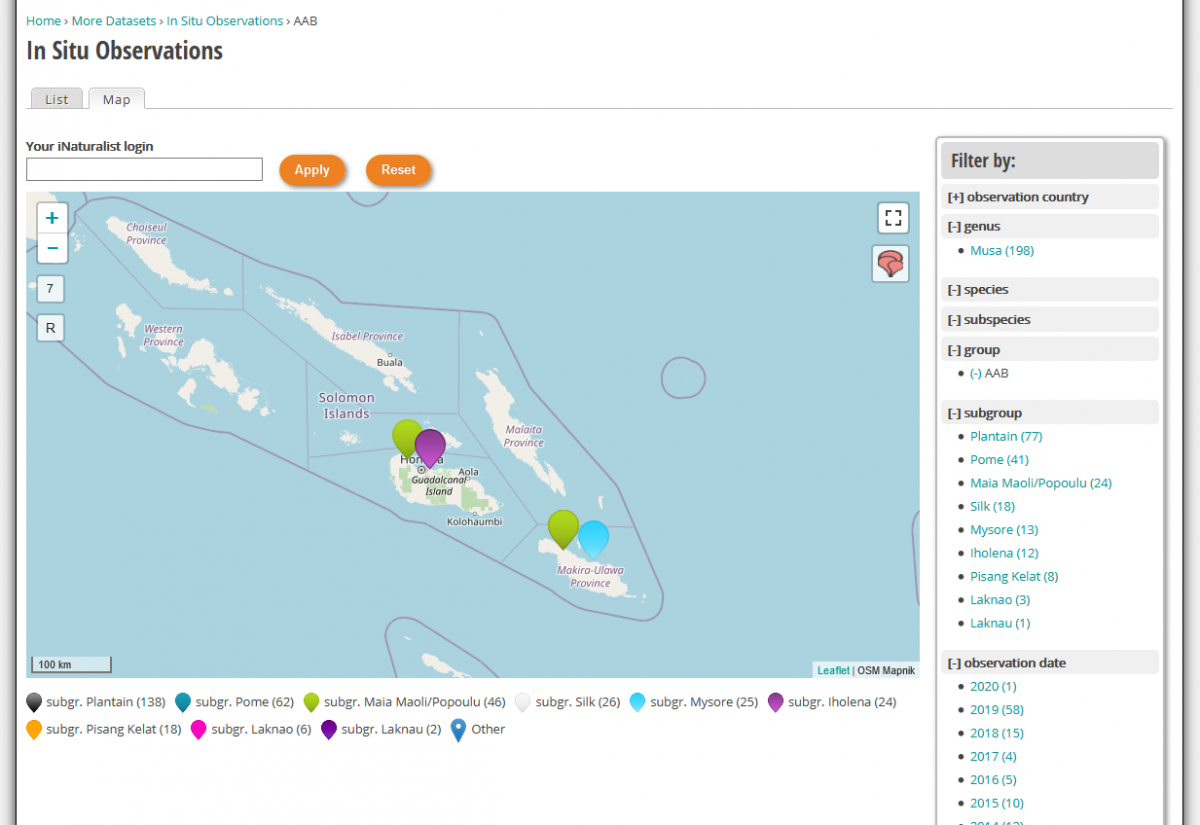Focus the iNaturalist login field
Viewport: 1200px width, 825px height.
pos(144,169)
